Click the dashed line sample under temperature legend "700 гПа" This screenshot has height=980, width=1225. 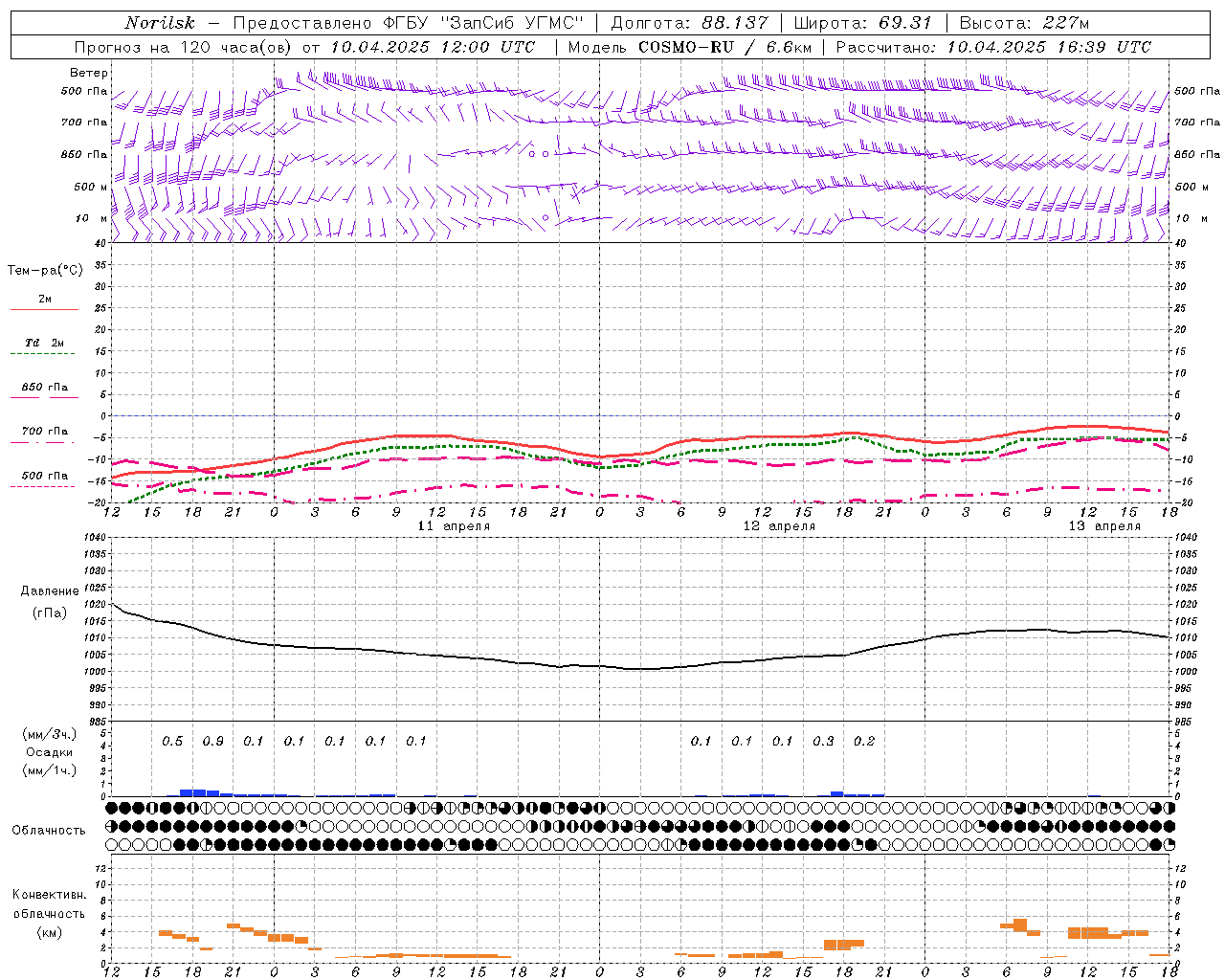[42, 443]
